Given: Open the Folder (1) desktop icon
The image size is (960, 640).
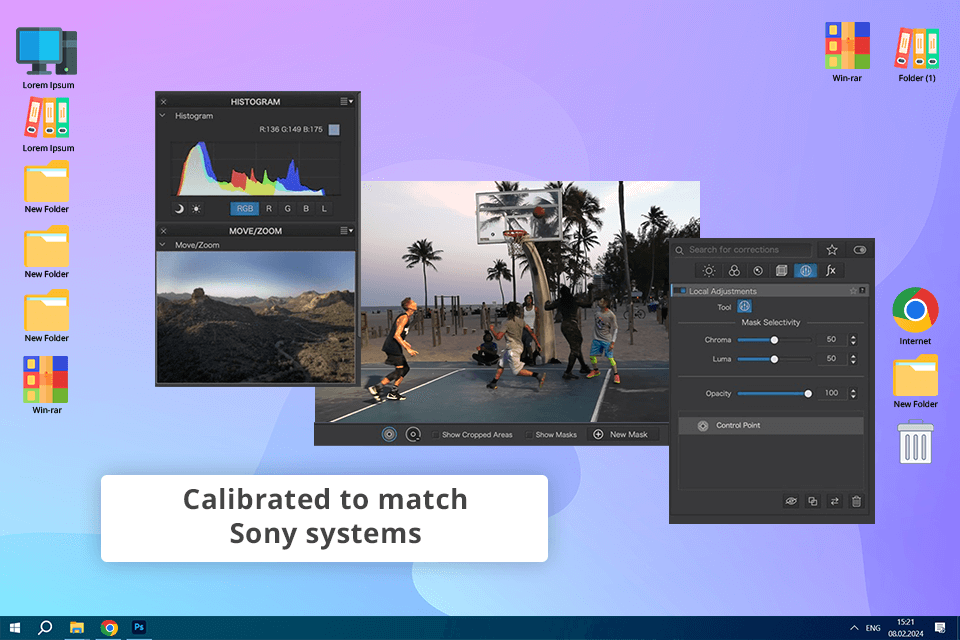Looking at the screenshot, I should 917,54.
